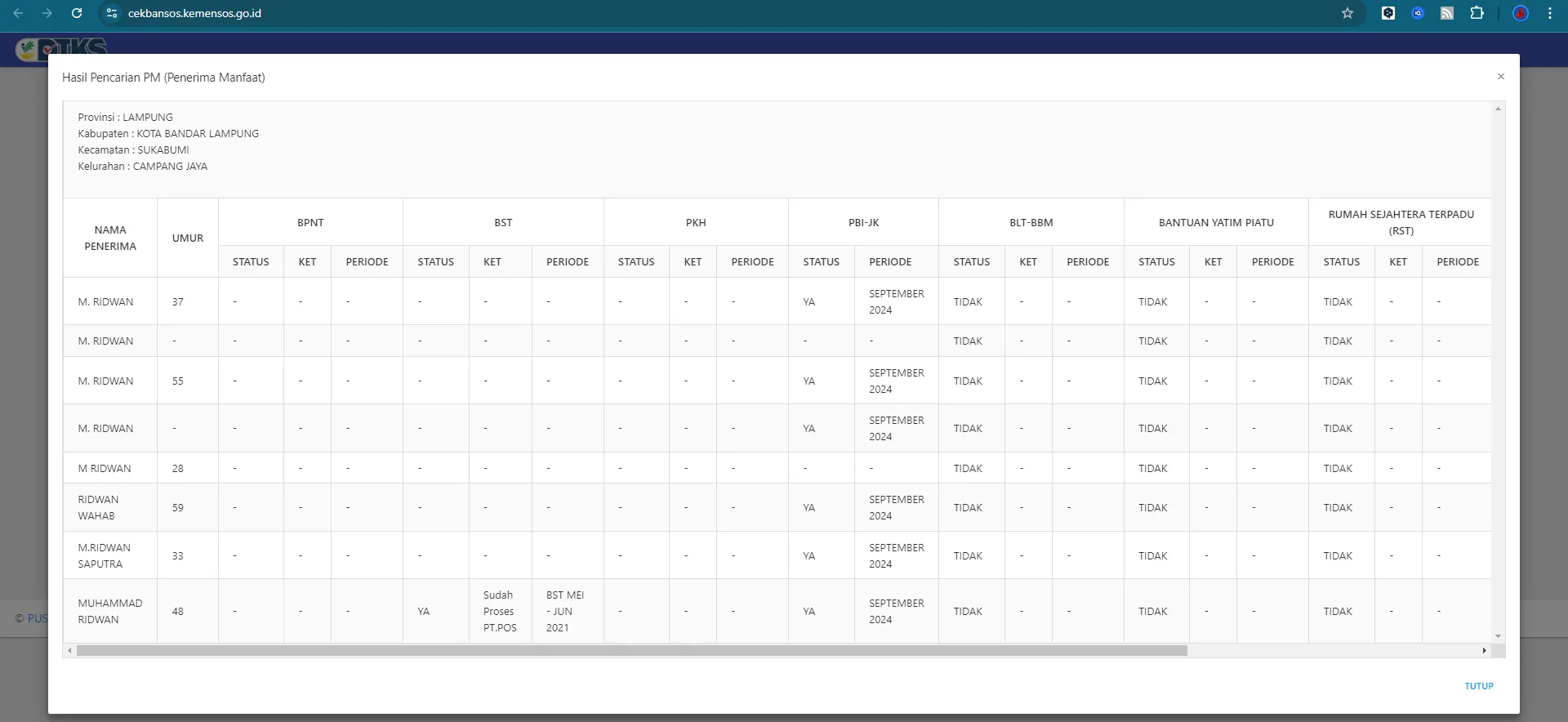Click the left arrow of horizontal scrollbar
Screen dimensions: 1568x722
coord(70,651)
